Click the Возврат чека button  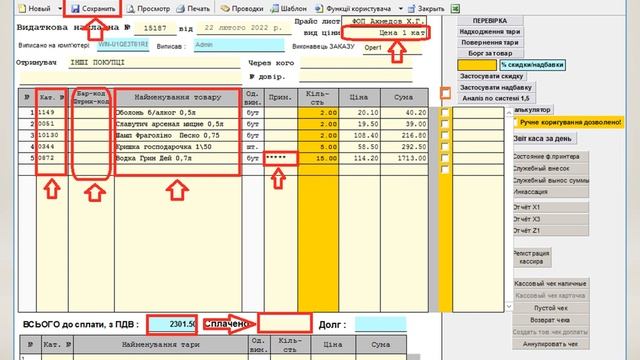click(550, 320)
